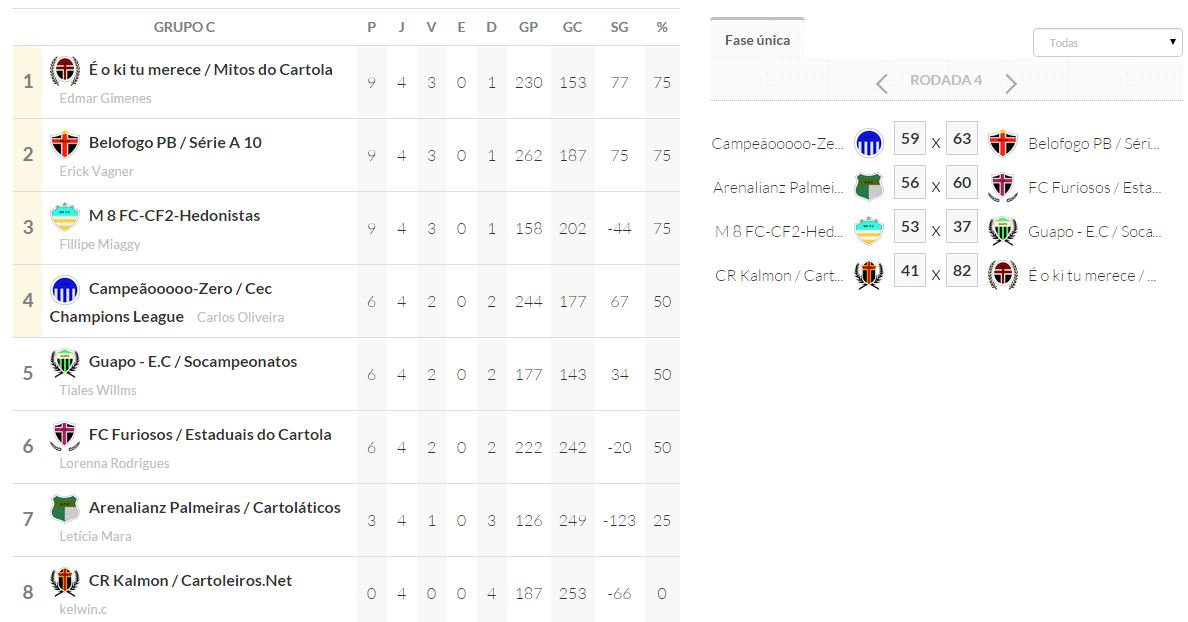Screen dimensions: 1188x622
Task: Open the CR Kalmon / Cartoleiros.Net team link
Action: point(190,581)
